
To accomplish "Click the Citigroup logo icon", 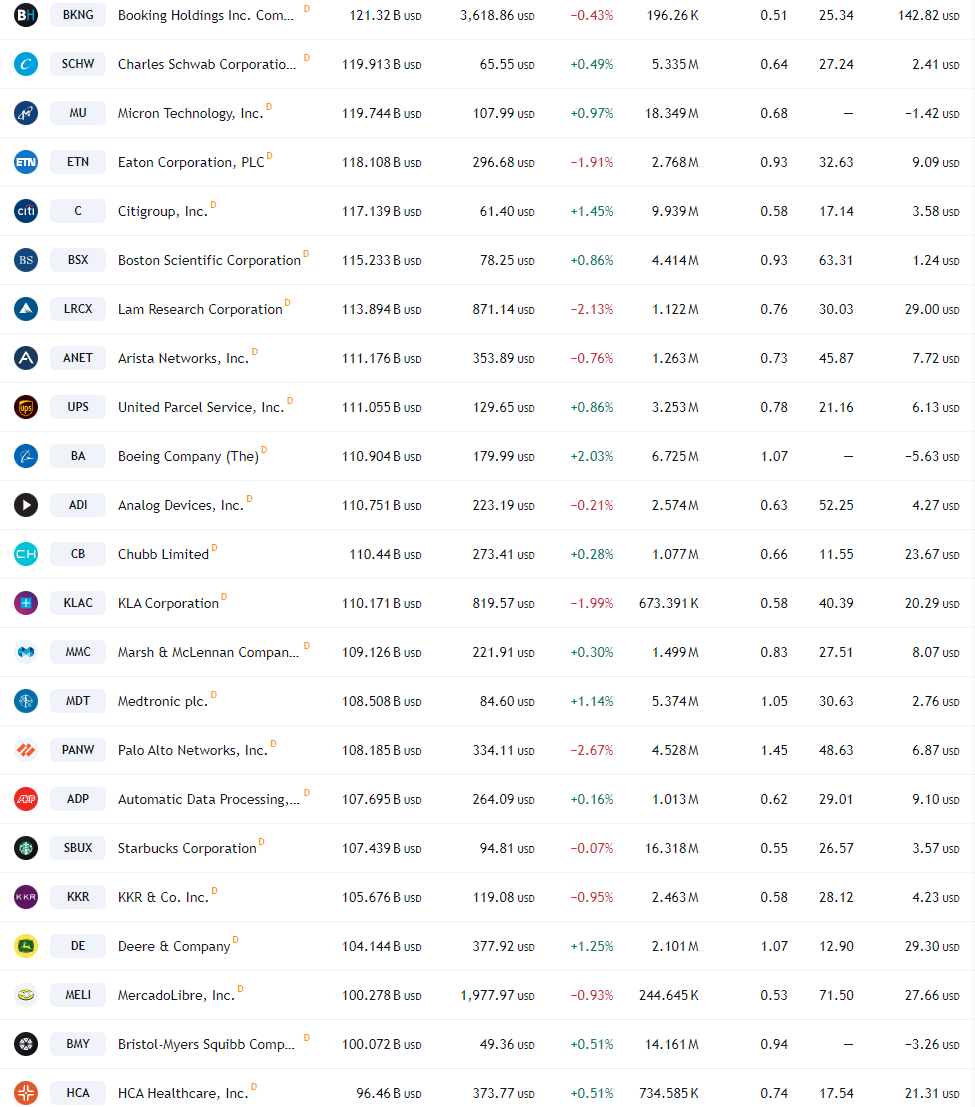I will [26, 211].
